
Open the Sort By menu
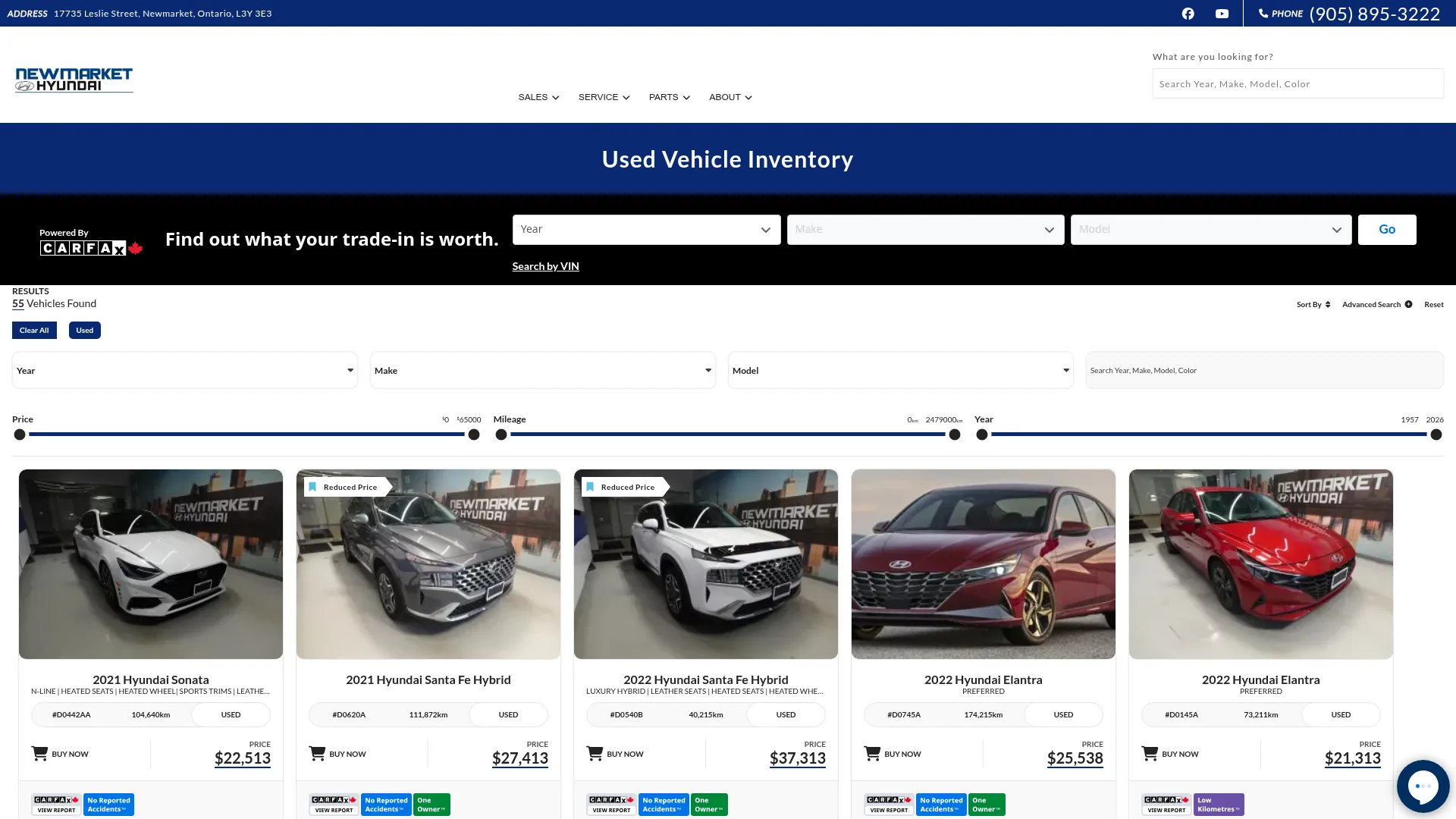1313,305
